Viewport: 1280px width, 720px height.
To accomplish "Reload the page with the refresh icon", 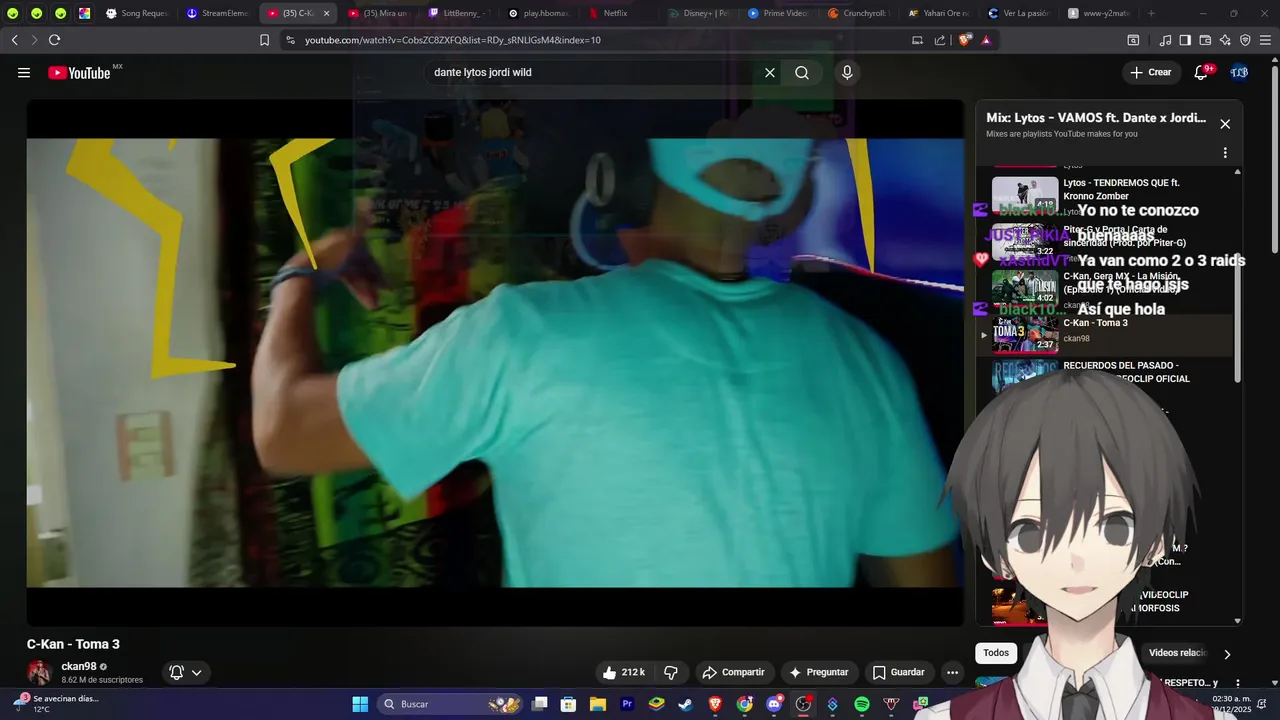I will coord(54,40).
